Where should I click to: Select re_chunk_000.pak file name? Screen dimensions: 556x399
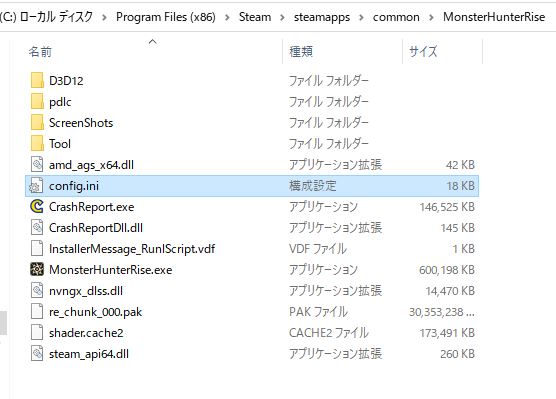(95, 312)
